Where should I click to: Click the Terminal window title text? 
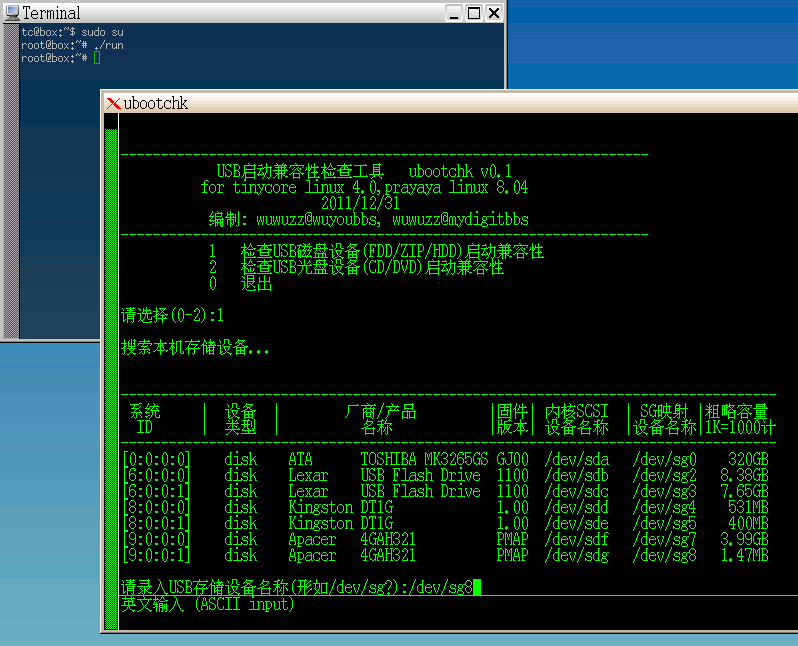tap(51, 13)
